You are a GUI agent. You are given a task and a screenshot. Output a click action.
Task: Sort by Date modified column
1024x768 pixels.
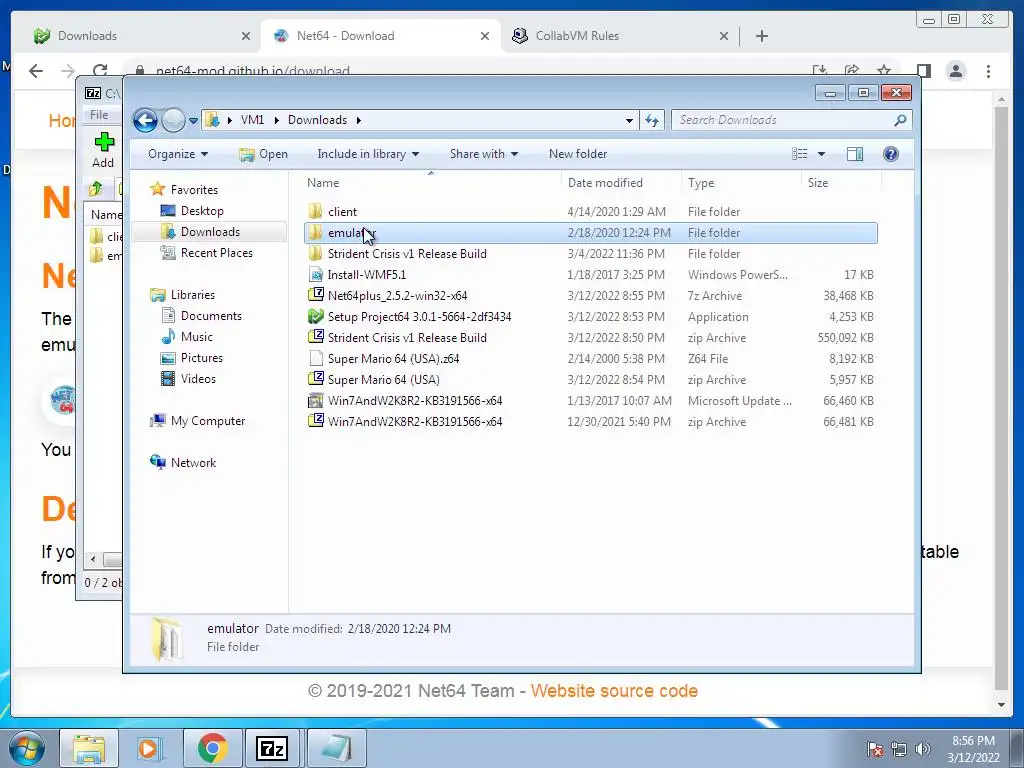pyautogui.click(x=620, y=183)
